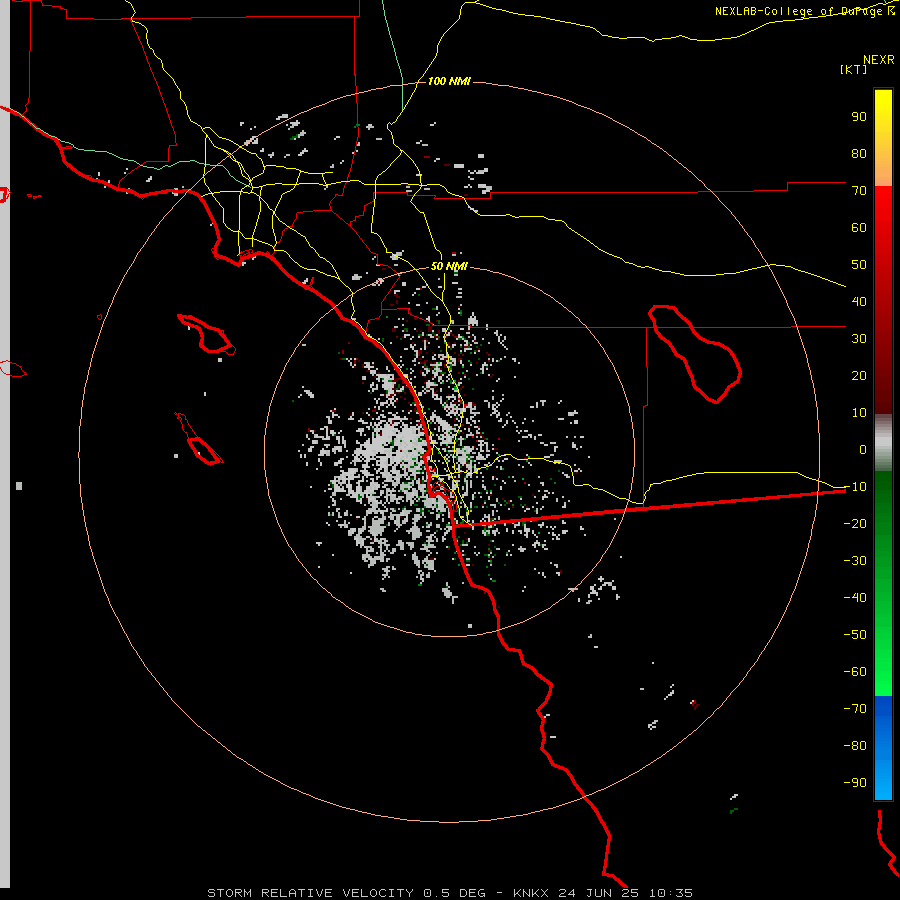Click the 60 value on the velocity scale
Image resolution: width=900 pixels, height=900 pixels.
click(859, 227)
